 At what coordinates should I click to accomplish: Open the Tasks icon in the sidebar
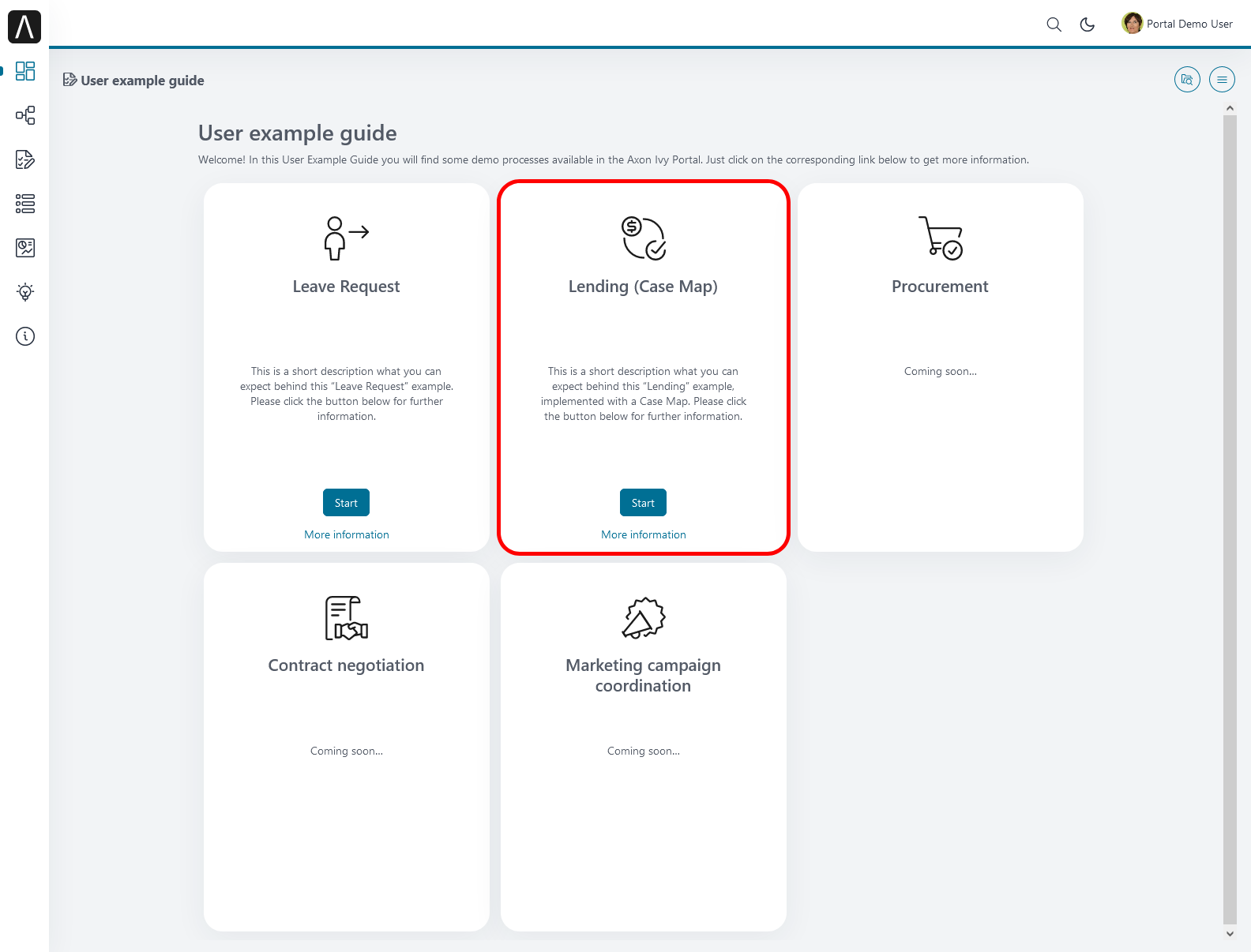25,159
